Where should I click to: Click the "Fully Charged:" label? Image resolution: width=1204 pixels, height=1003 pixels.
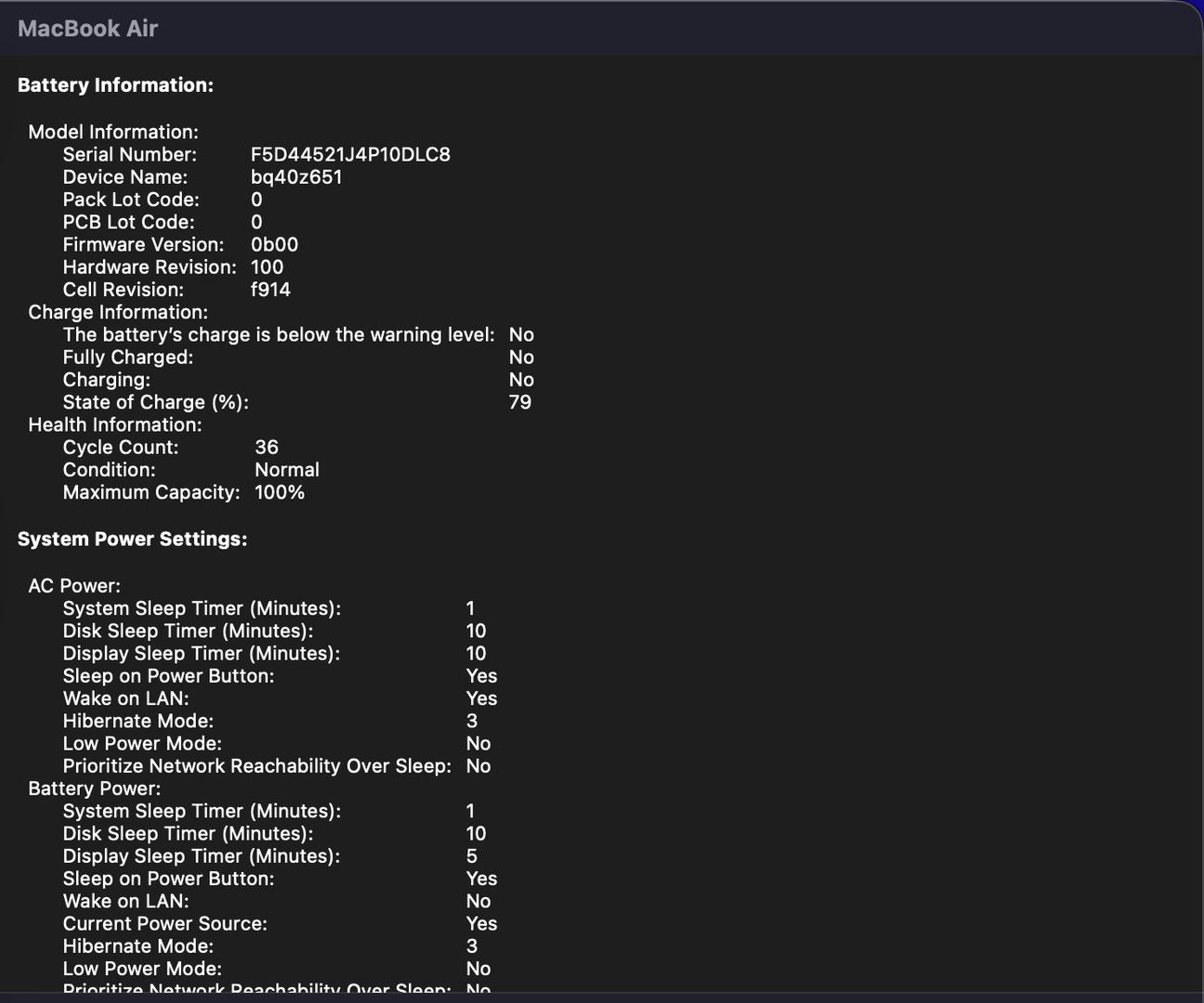[x=128, y=357]
